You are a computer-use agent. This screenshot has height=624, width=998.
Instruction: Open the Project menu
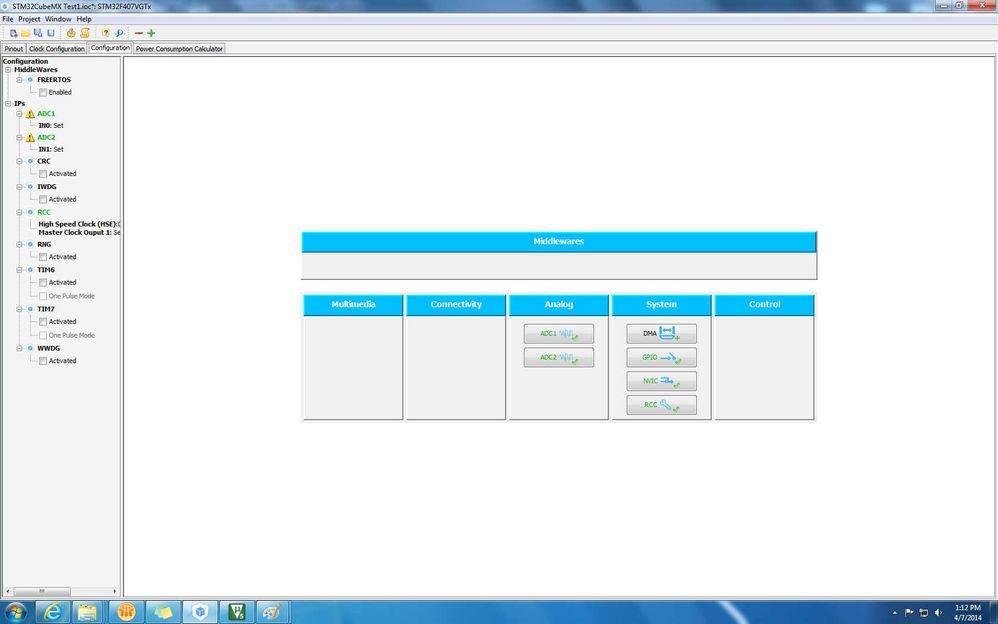pos(29,19)
